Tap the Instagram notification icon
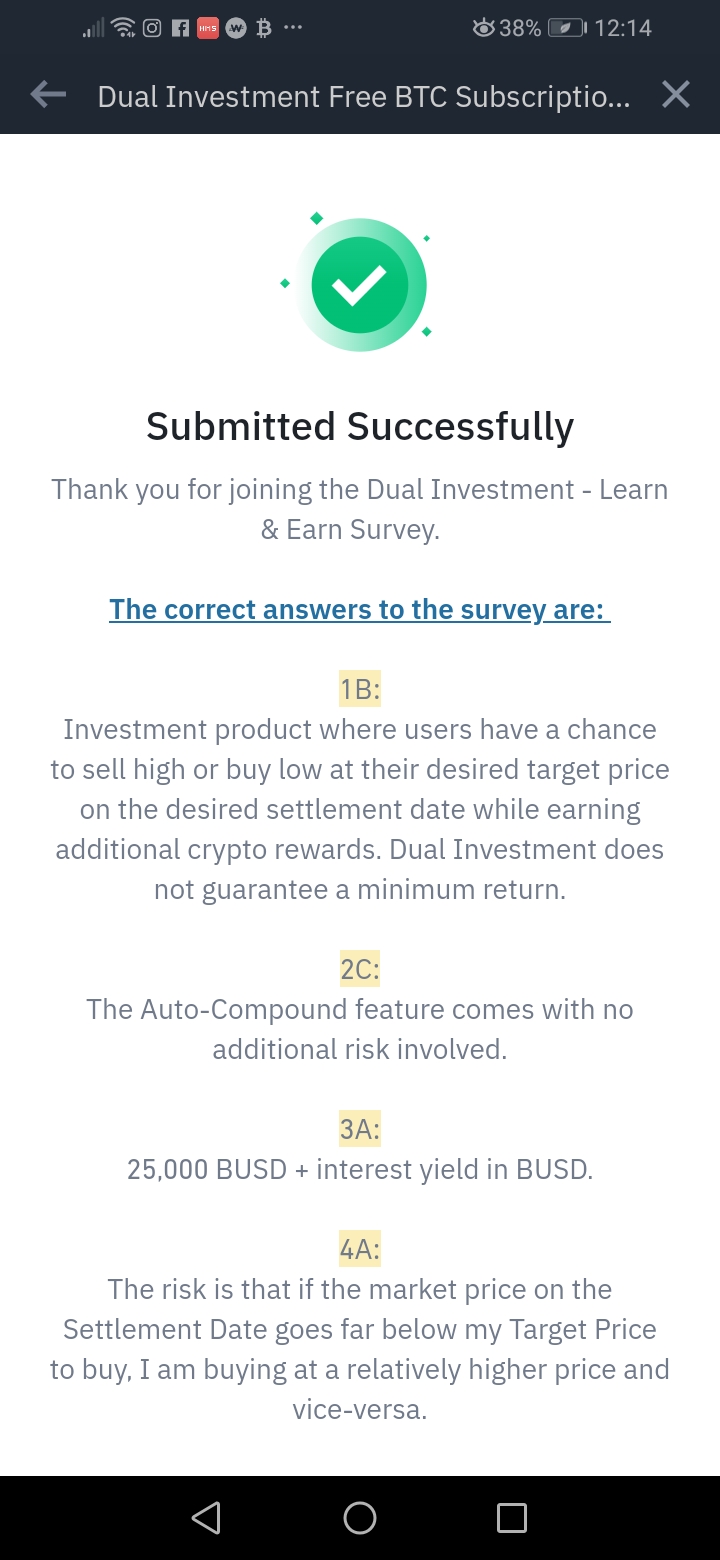 point(152,28)
